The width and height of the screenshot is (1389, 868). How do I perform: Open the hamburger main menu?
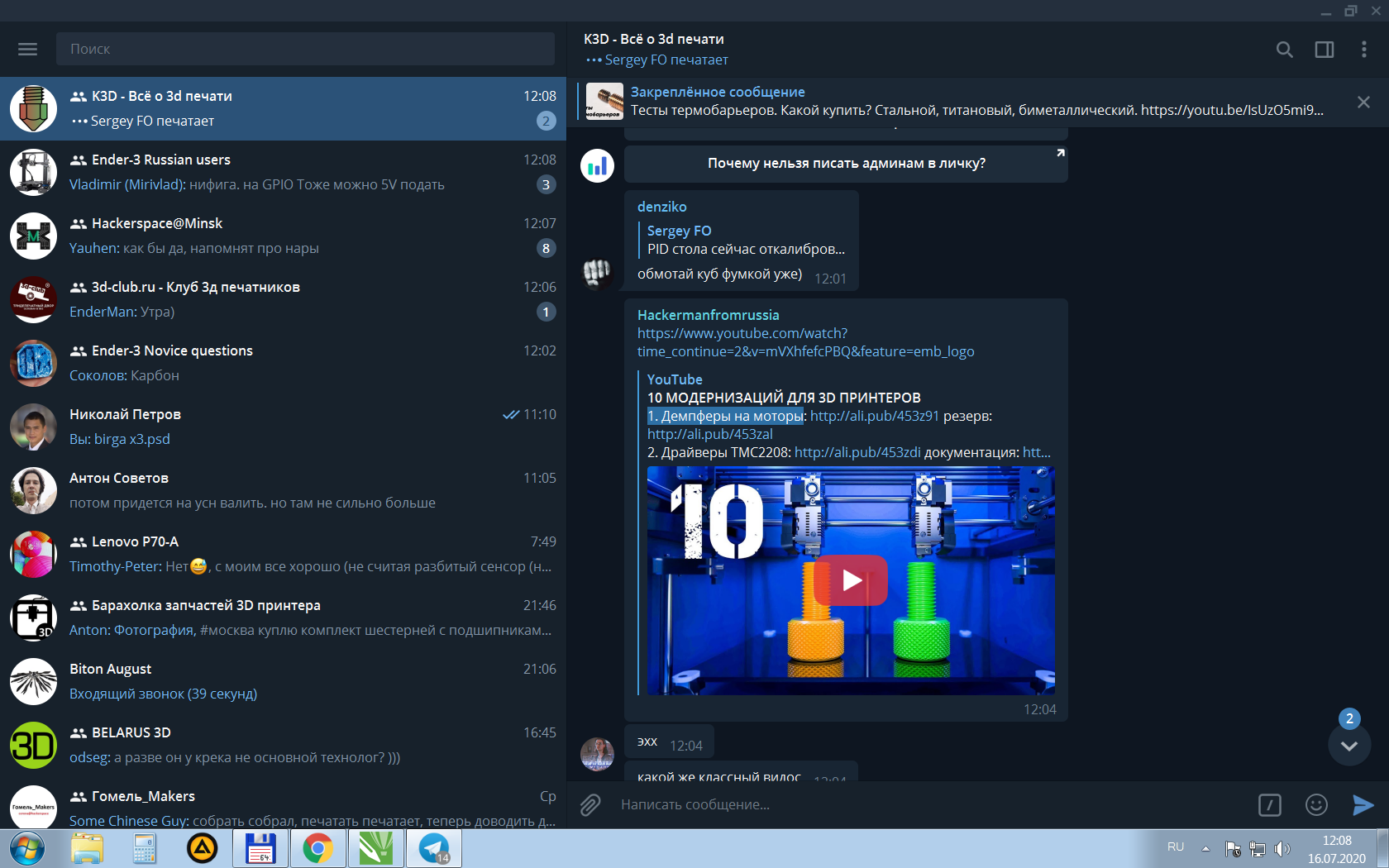click(27, 49)
